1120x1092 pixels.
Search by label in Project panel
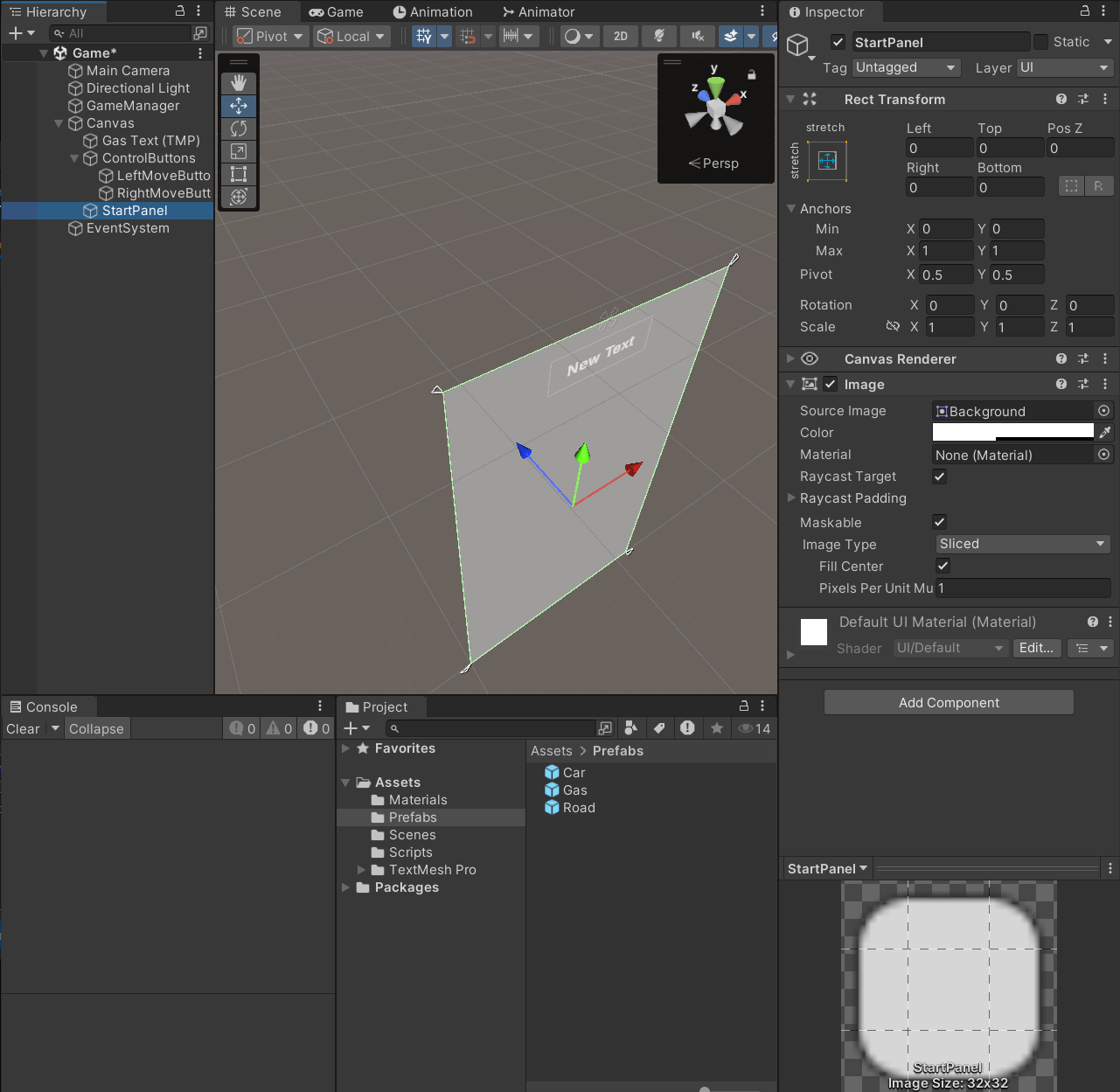pos(660,728)
